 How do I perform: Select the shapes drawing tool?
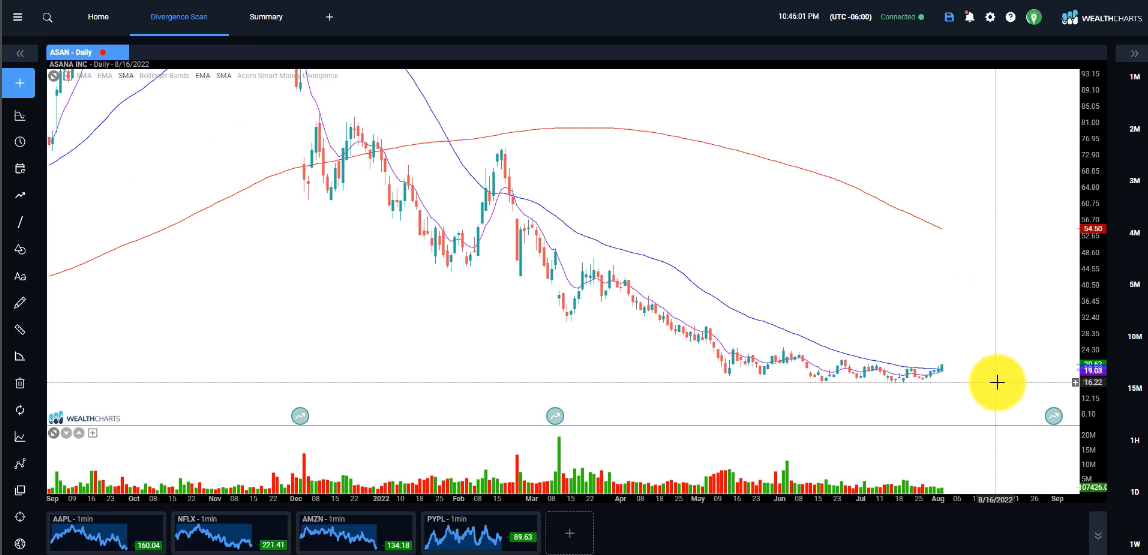pyautogui.click(x=20, y=249)
